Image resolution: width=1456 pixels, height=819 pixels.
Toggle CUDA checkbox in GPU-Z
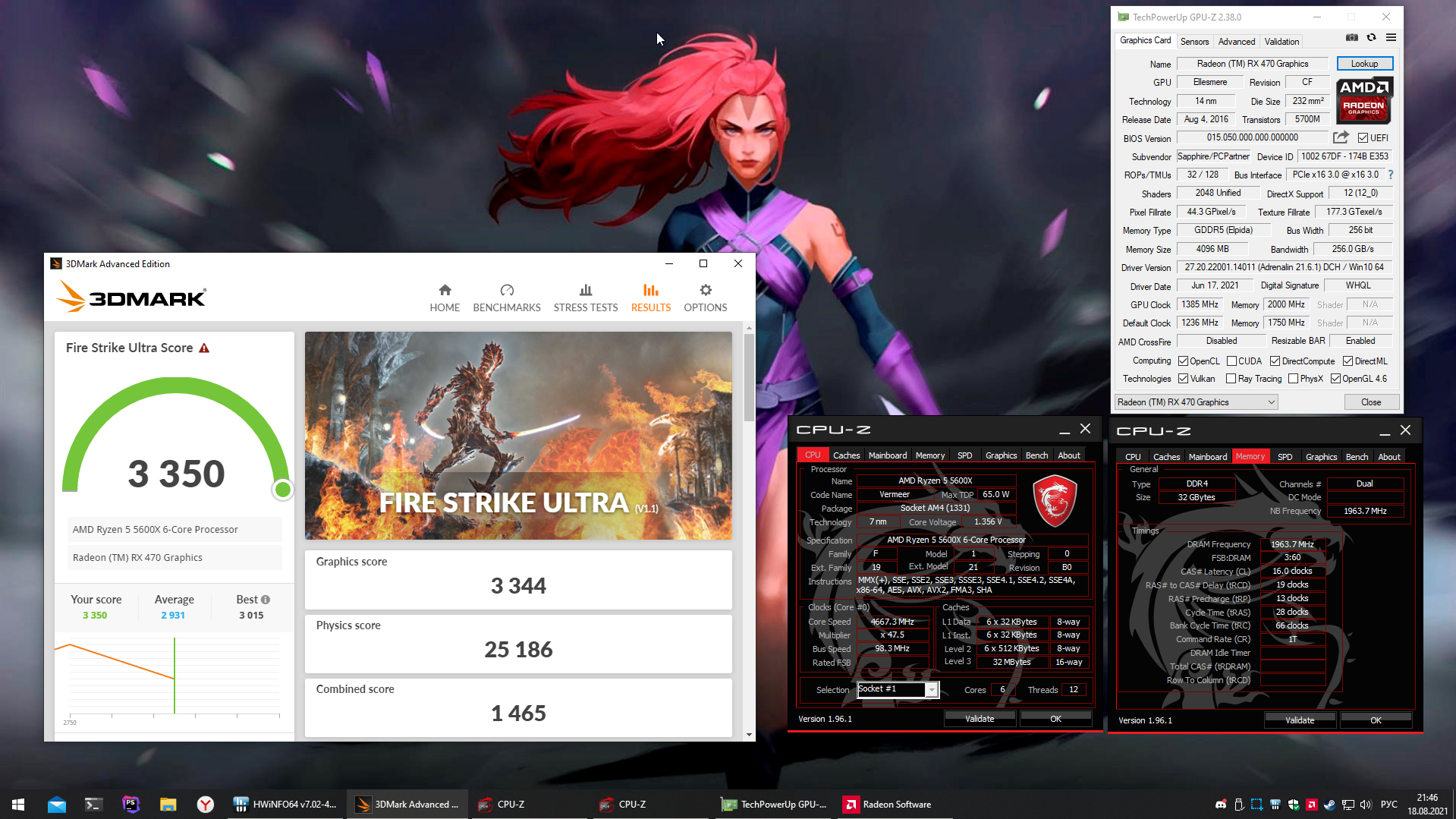[1232, 361]
